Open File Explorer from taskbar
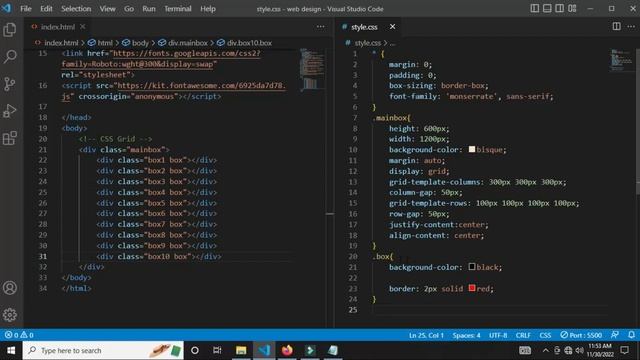Image resolution: width=640 pixels, height=360 pixels. 241,351
